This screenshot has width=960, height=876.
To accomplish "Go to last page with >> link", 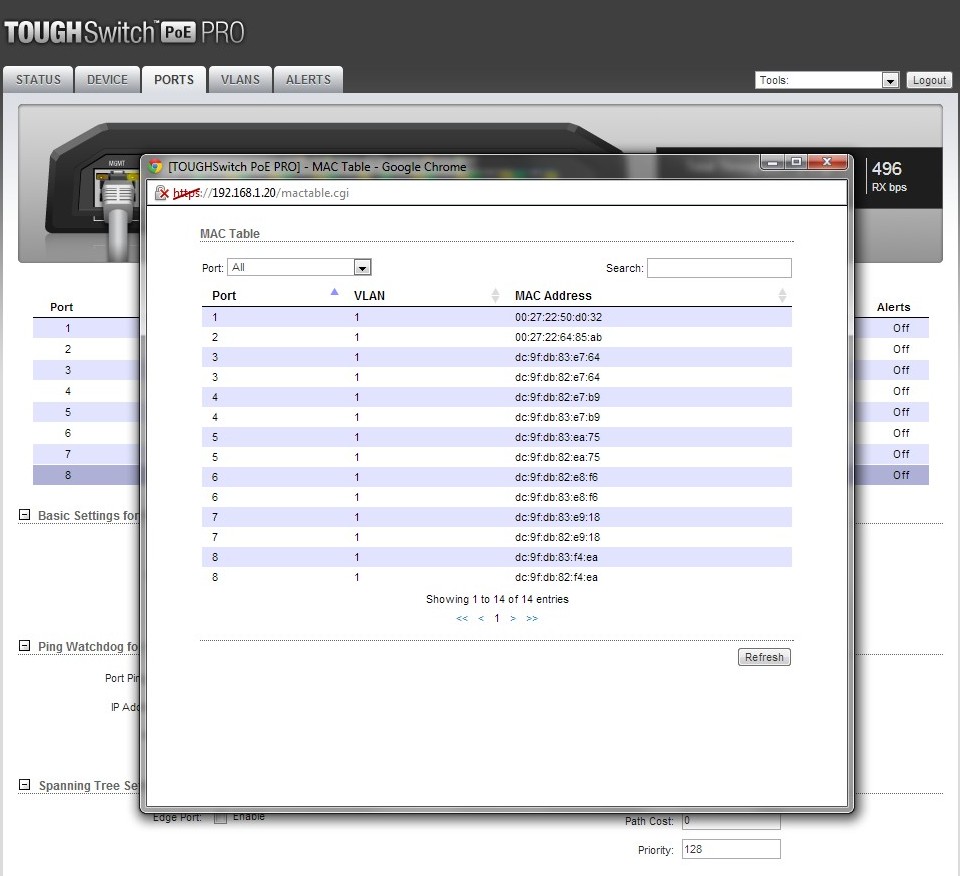I will point(532,618).
